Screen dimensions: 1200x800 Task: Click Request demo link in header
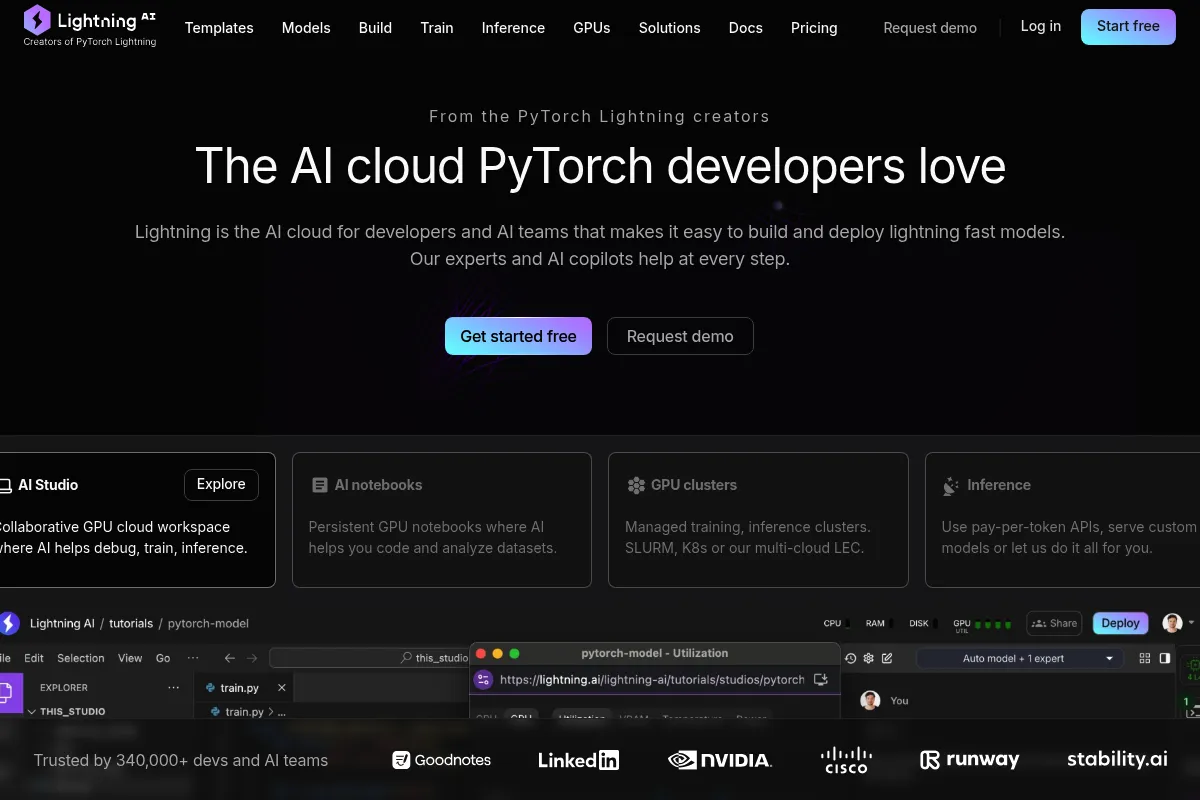point(930,28)
